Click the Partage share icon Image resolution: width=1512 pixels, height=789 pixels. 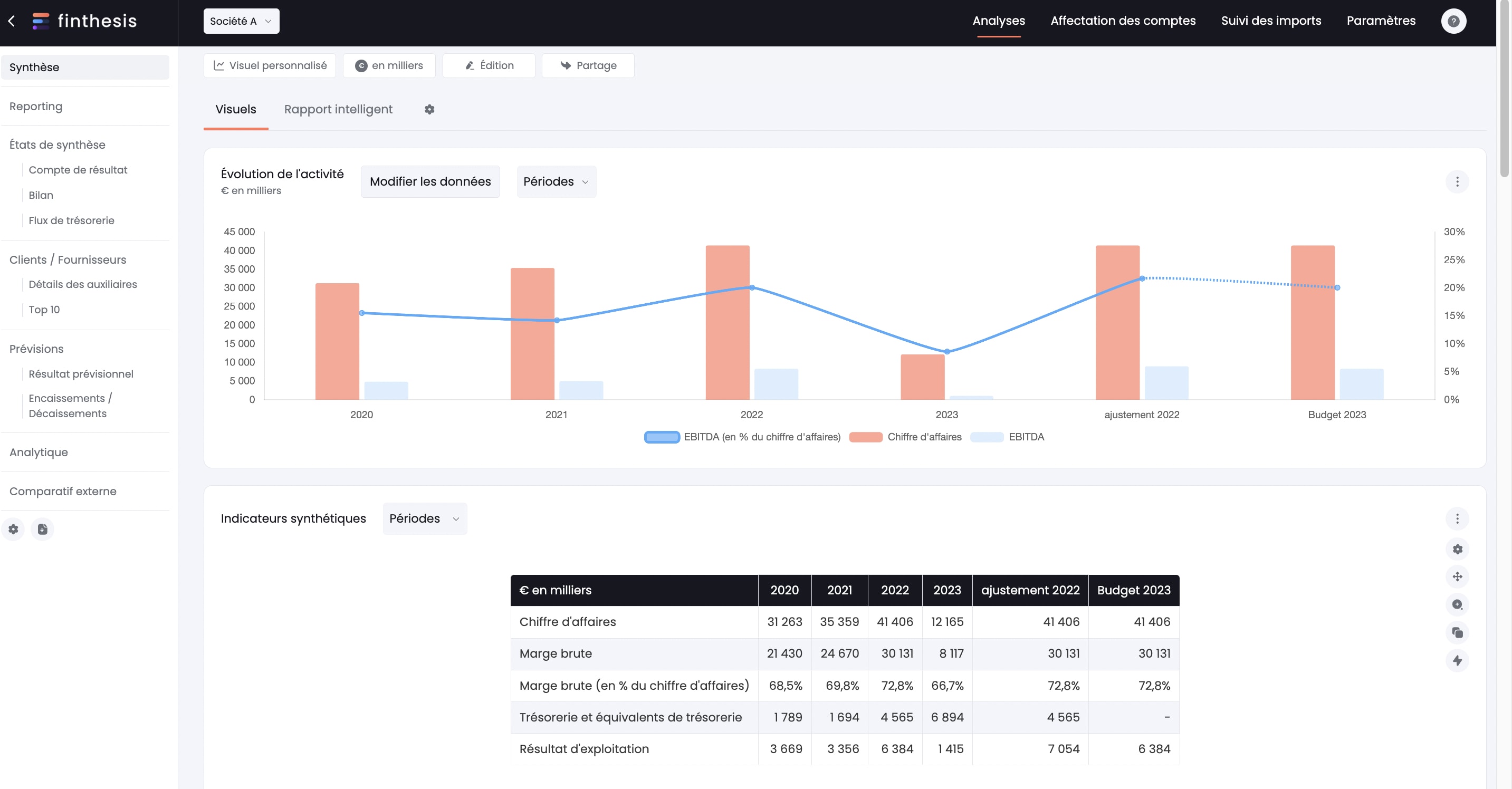coord(563,65)
